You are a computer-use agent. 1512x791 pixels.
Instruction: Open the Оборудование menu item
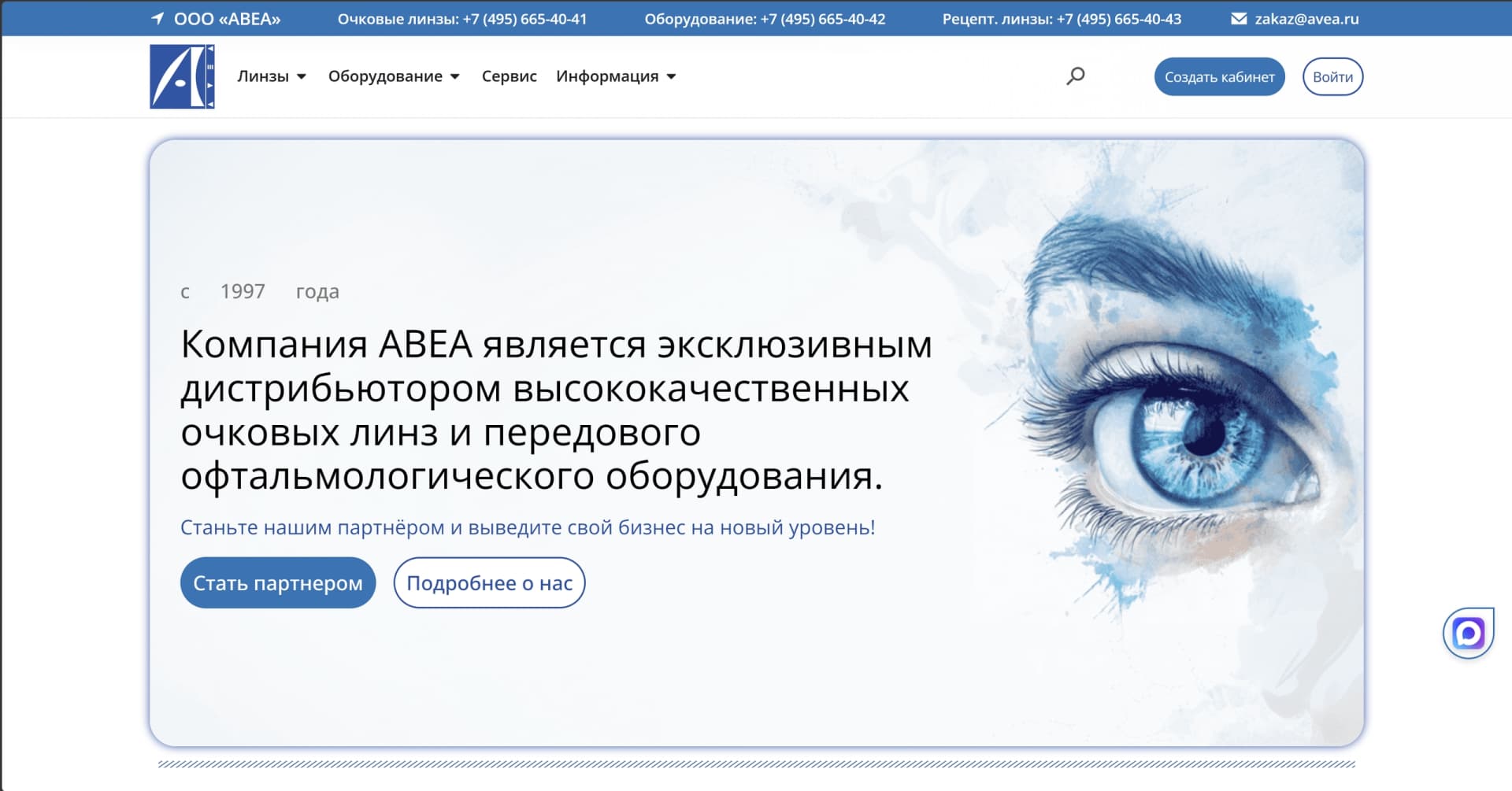tap(385, 76)
